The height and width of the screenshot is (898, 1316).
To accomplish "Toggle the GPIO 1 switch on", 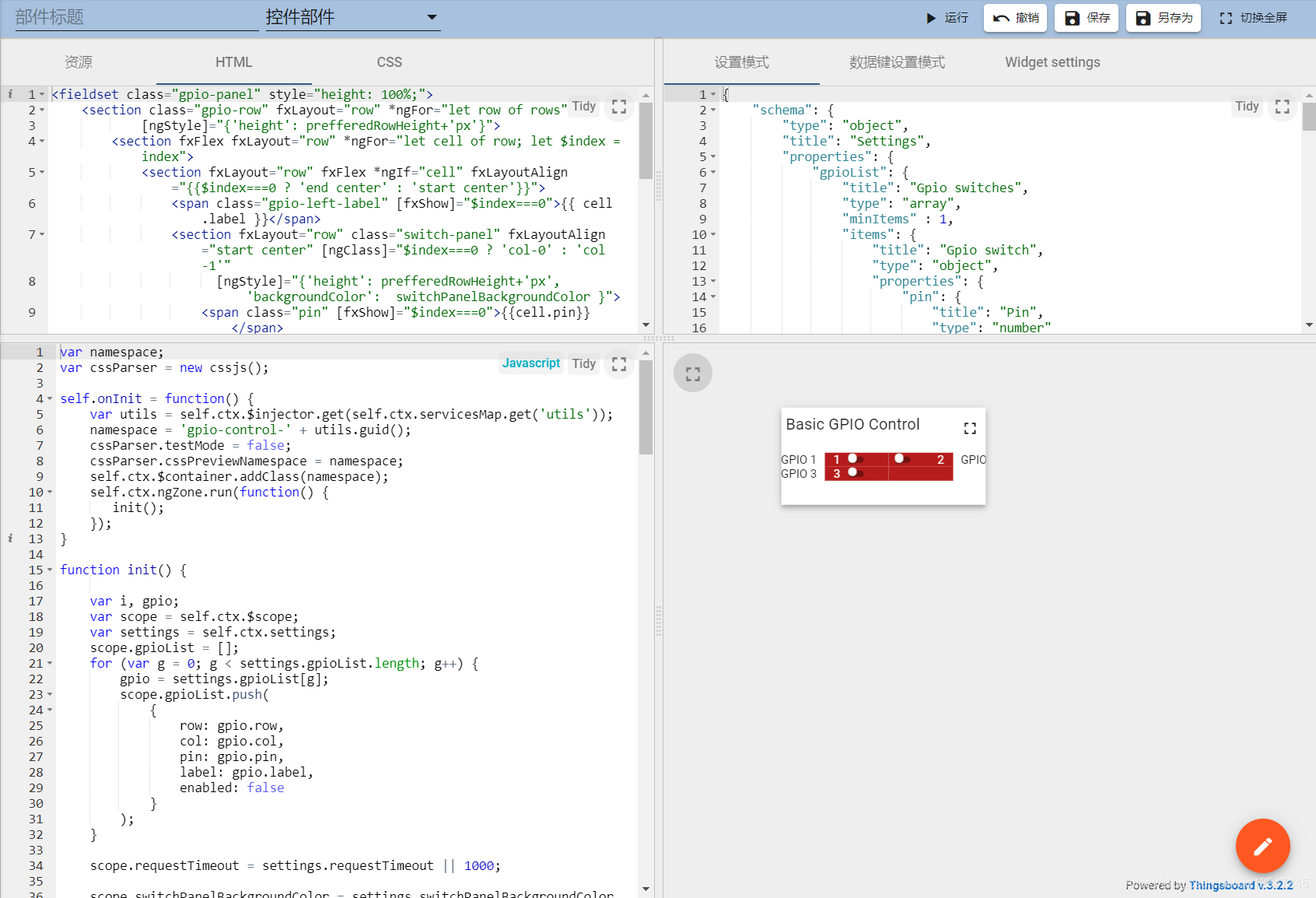I will [856, 459].
